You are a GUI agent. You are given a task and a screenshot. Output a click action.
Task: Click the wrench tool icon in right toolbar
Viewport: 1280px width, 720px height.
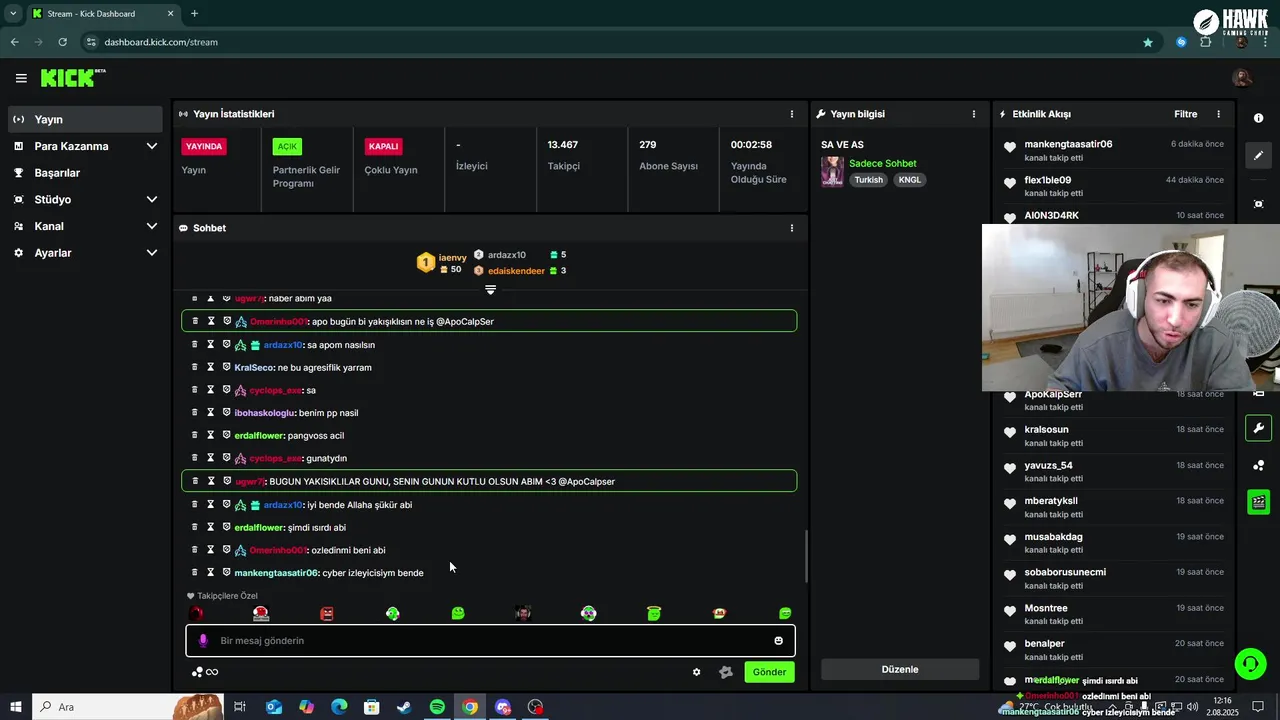coord(1258,429)
